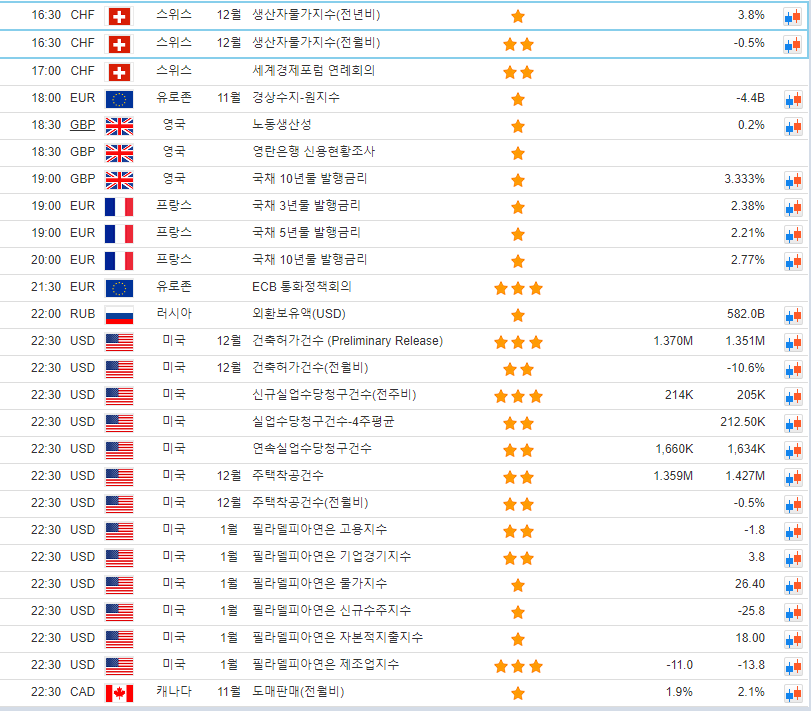The height and width of the screenshot is (711, 811).
Task: Click 영란은행 신용현황조사 event name
Action: [313, 152]
